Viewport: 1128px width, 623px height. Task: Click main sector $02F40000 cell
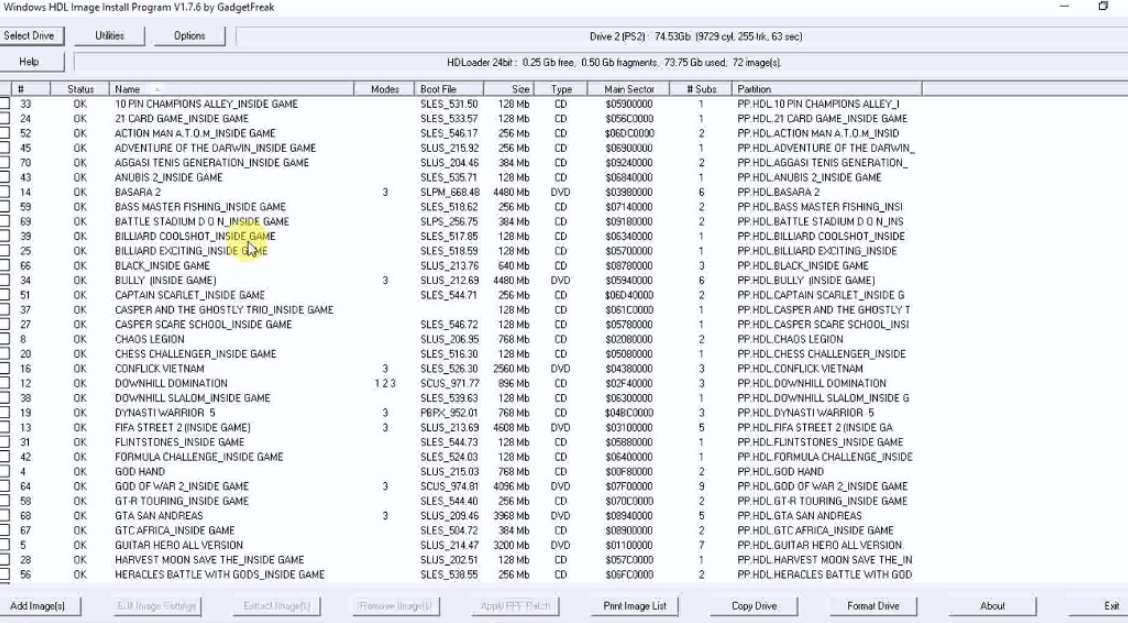point(629,383)
